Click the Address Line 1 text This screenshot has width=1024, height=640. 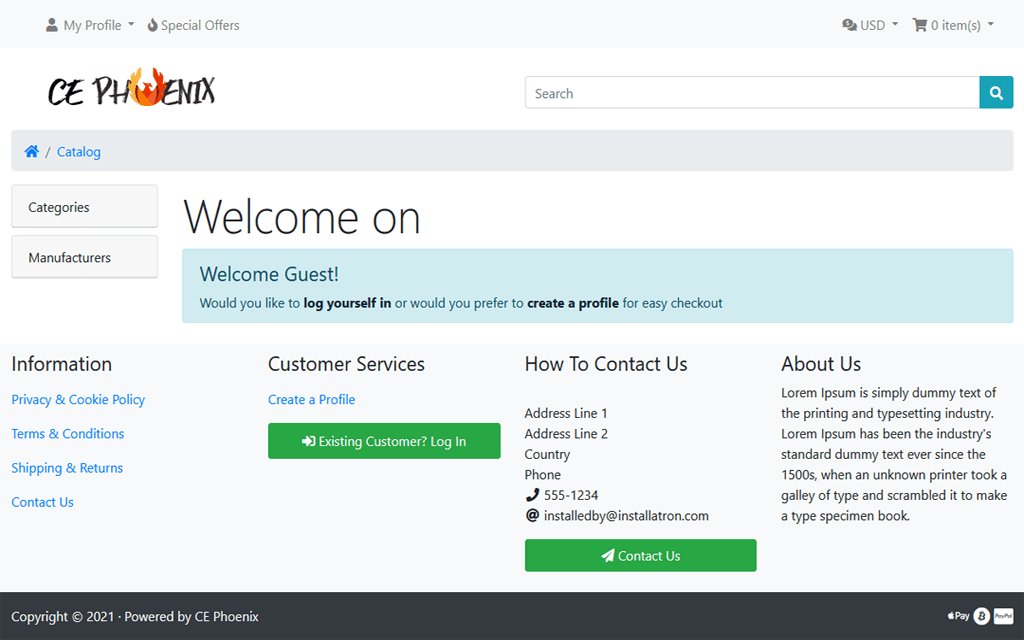(x=566, y=413)
